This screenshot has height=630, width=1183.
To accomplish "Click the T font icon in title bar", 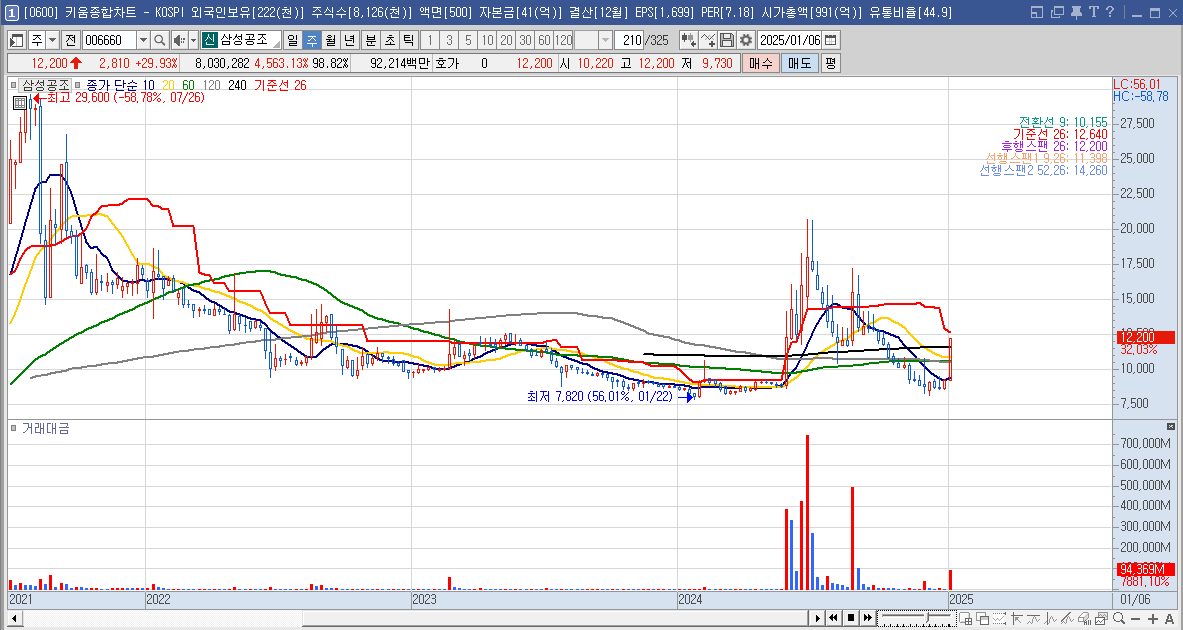I will [x=1093, y=12].
